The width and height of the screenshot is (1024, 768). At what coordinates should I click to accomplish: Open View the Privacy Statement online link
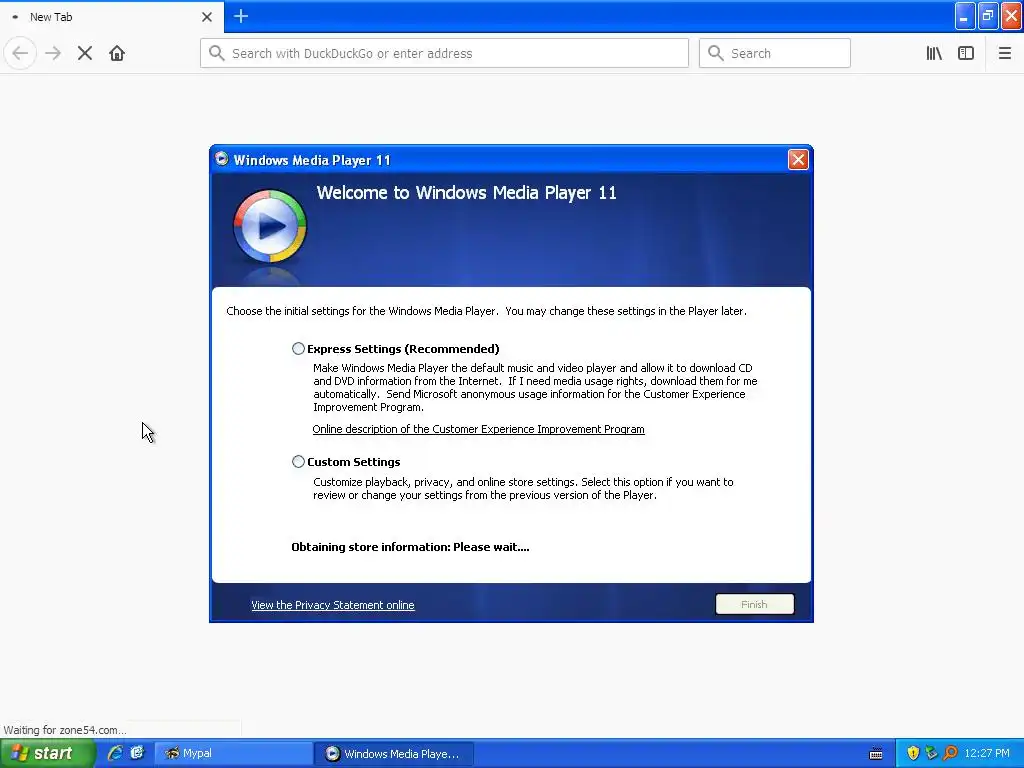pyautogui.click(x=332, y=605)
